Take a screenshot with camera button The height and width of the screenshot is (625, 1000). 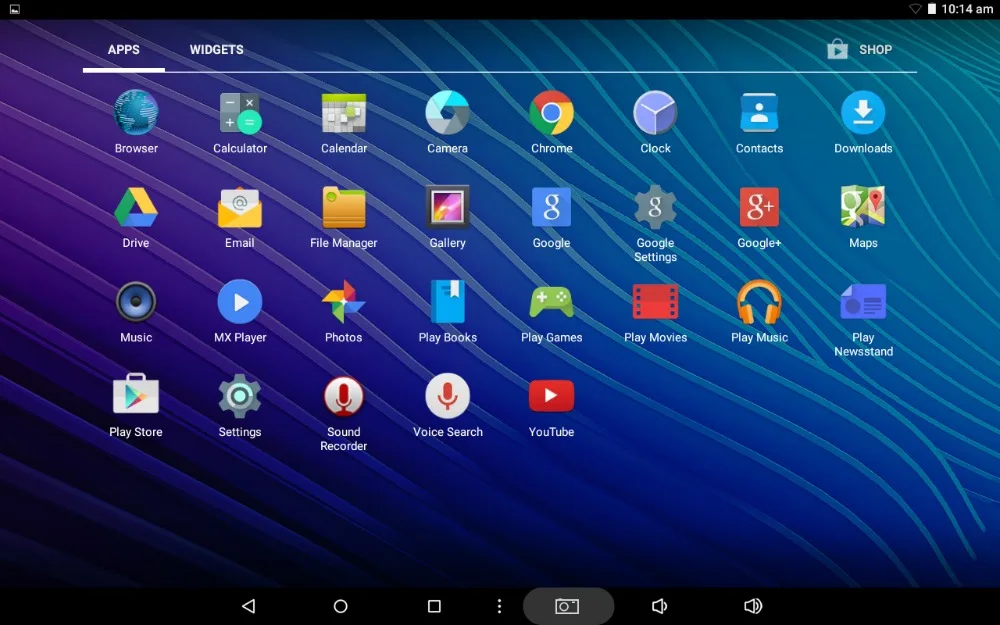(x=567, y=606)
